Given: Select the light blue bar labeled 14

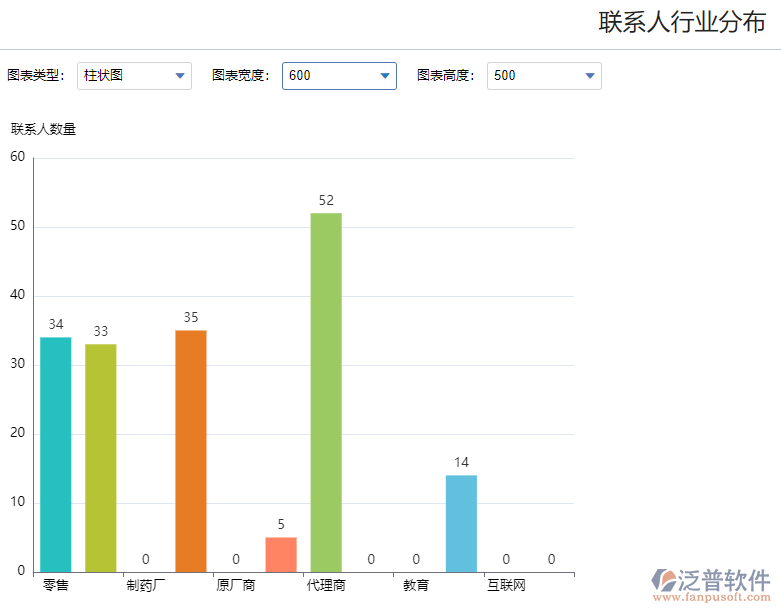Looking at the screenshot, I should click(461, 524).
